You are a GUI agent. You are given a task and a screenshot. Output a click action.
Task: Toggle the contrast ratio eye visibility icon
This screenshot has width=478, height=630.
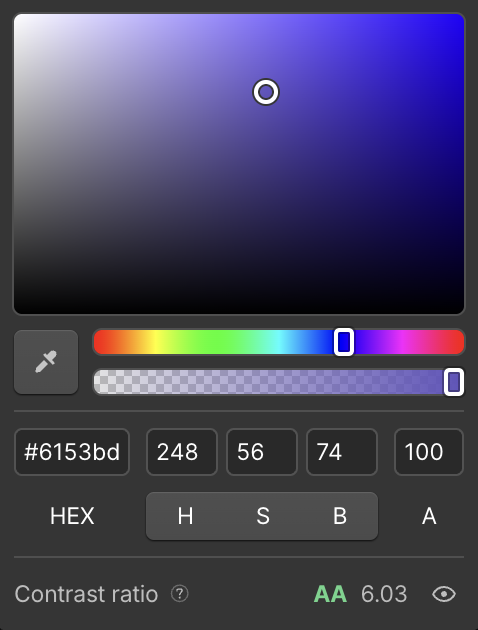[x=444, y=594]
